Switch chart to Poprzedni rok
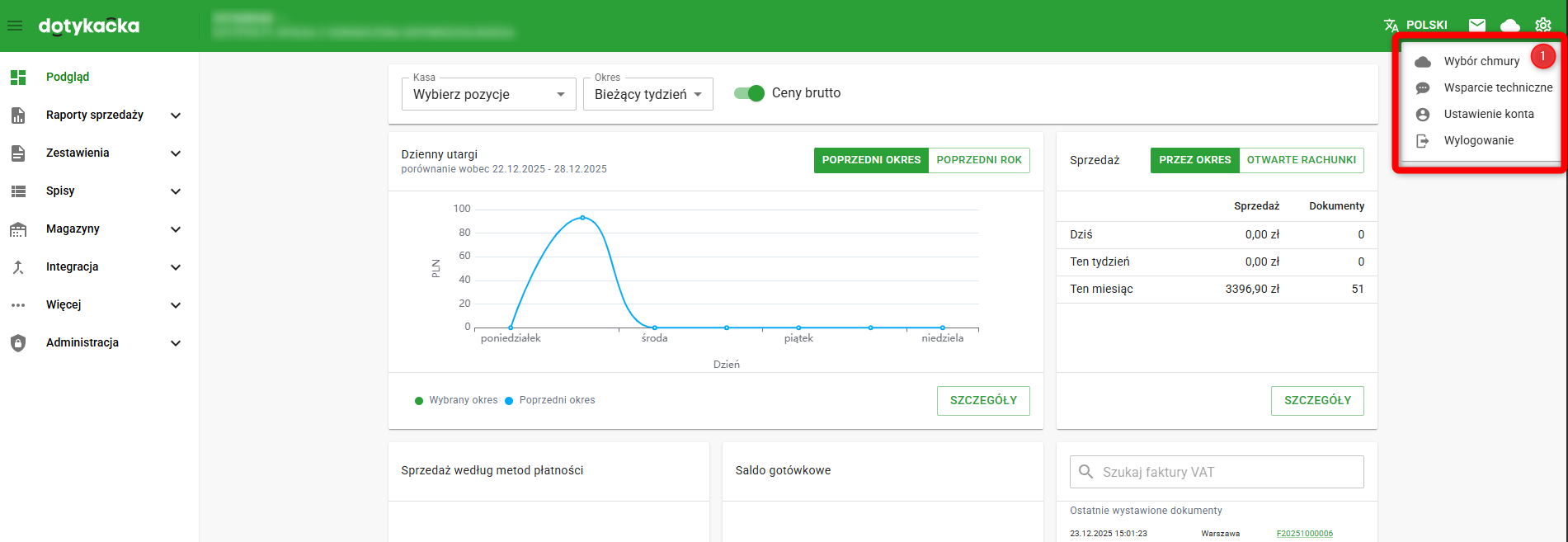 tap(979, 160)
